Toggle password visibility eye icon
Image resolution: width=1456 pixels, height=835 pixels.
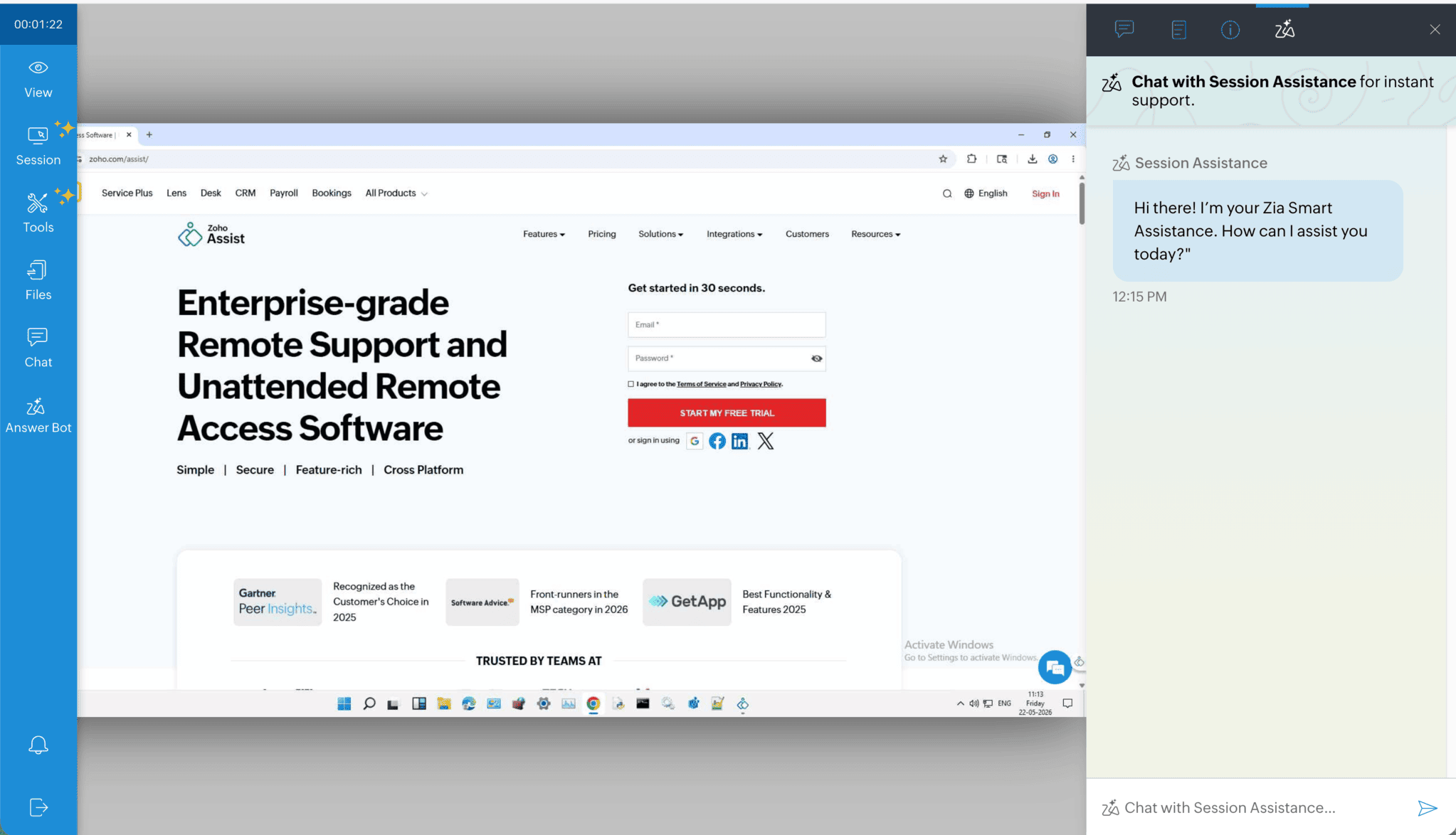(817, 358)
